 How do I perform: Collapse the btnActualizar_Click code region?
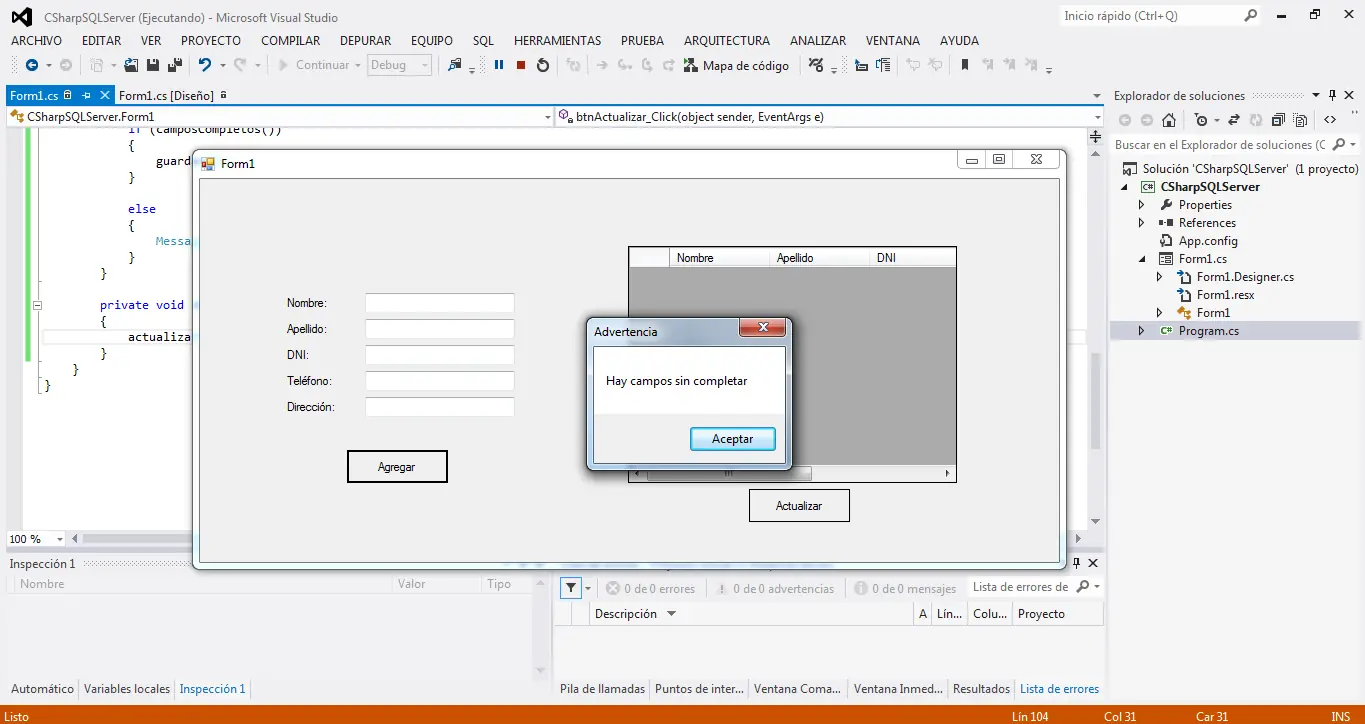(38, 305)
